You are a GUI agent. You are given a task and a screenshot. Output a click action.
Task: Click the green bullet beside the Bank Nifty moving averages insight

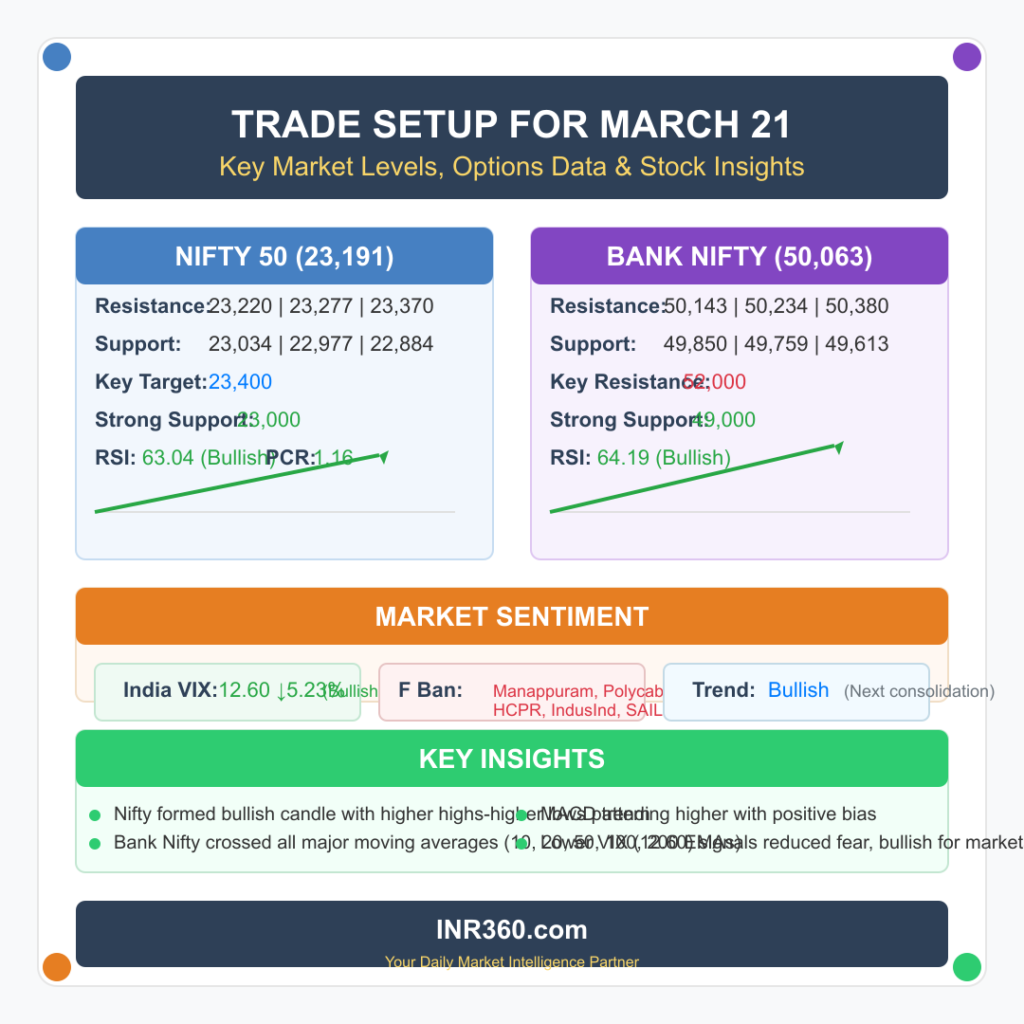click(95, 843)
